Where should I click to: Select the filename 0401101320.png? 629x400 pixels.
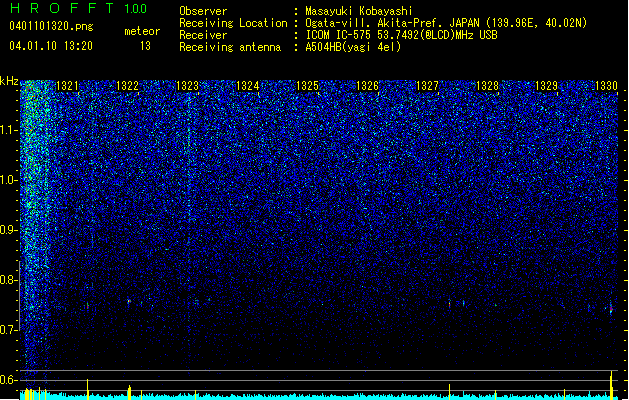[x=51, y=27]
